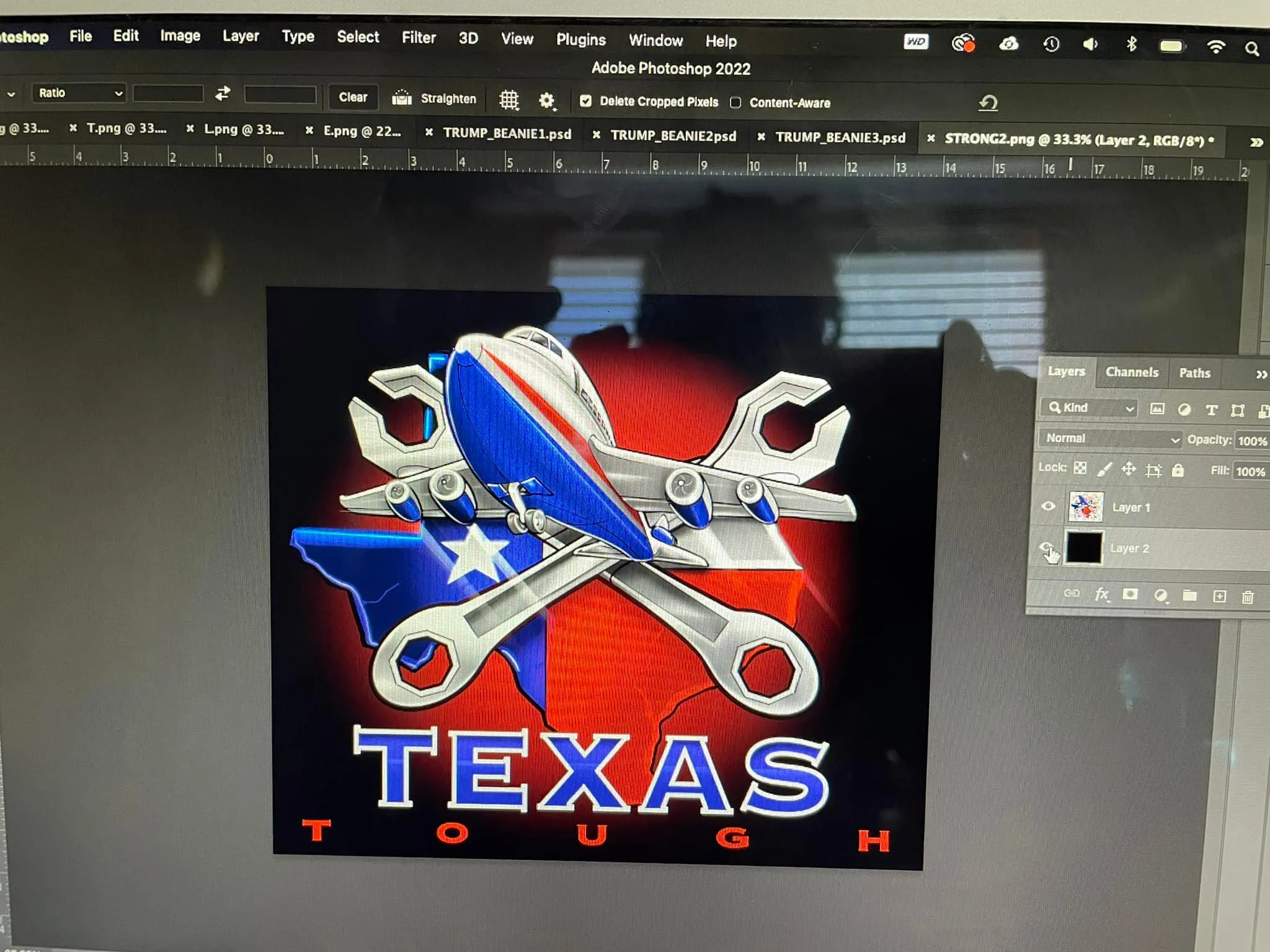This screenshot has height=952, width=1270.
Task: Add layer style with fx icon
Action: pyautogui.click(x=1101, y=594)
